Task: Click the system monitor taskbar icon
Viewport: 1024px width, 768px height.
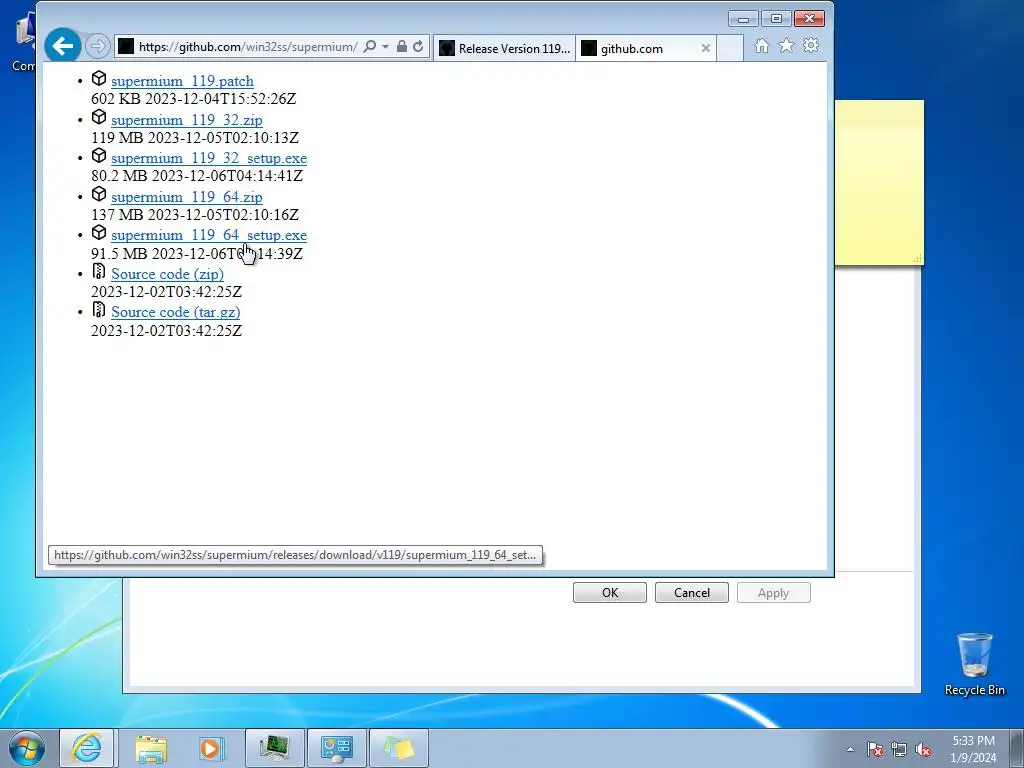Action: click(274, 748)
